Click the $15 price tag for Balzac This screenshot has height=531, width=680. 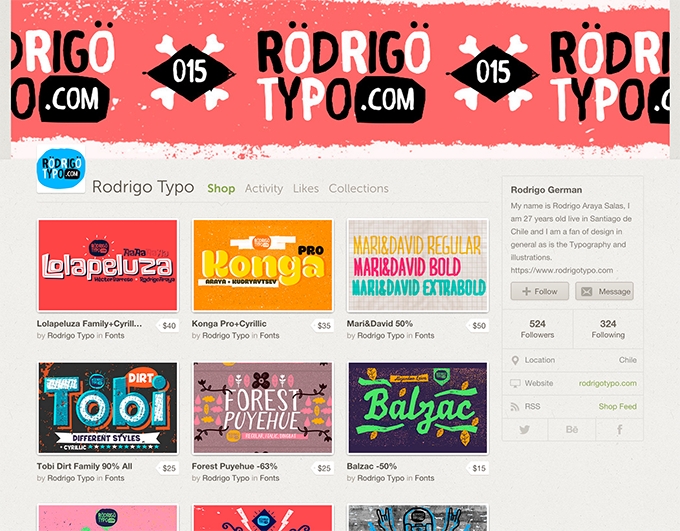pyautogui.click(x=478, y=468)
